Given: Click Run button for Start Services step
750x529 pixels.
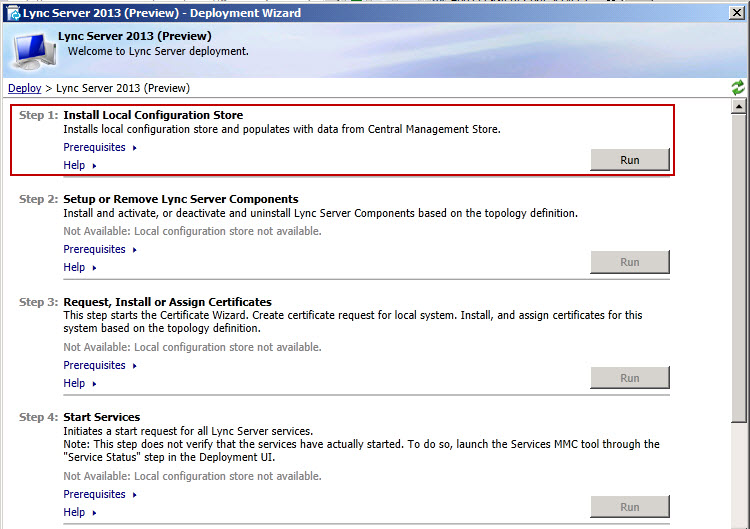Looking at the screenshot, I should pyautogui.click(x=629, y=507).
